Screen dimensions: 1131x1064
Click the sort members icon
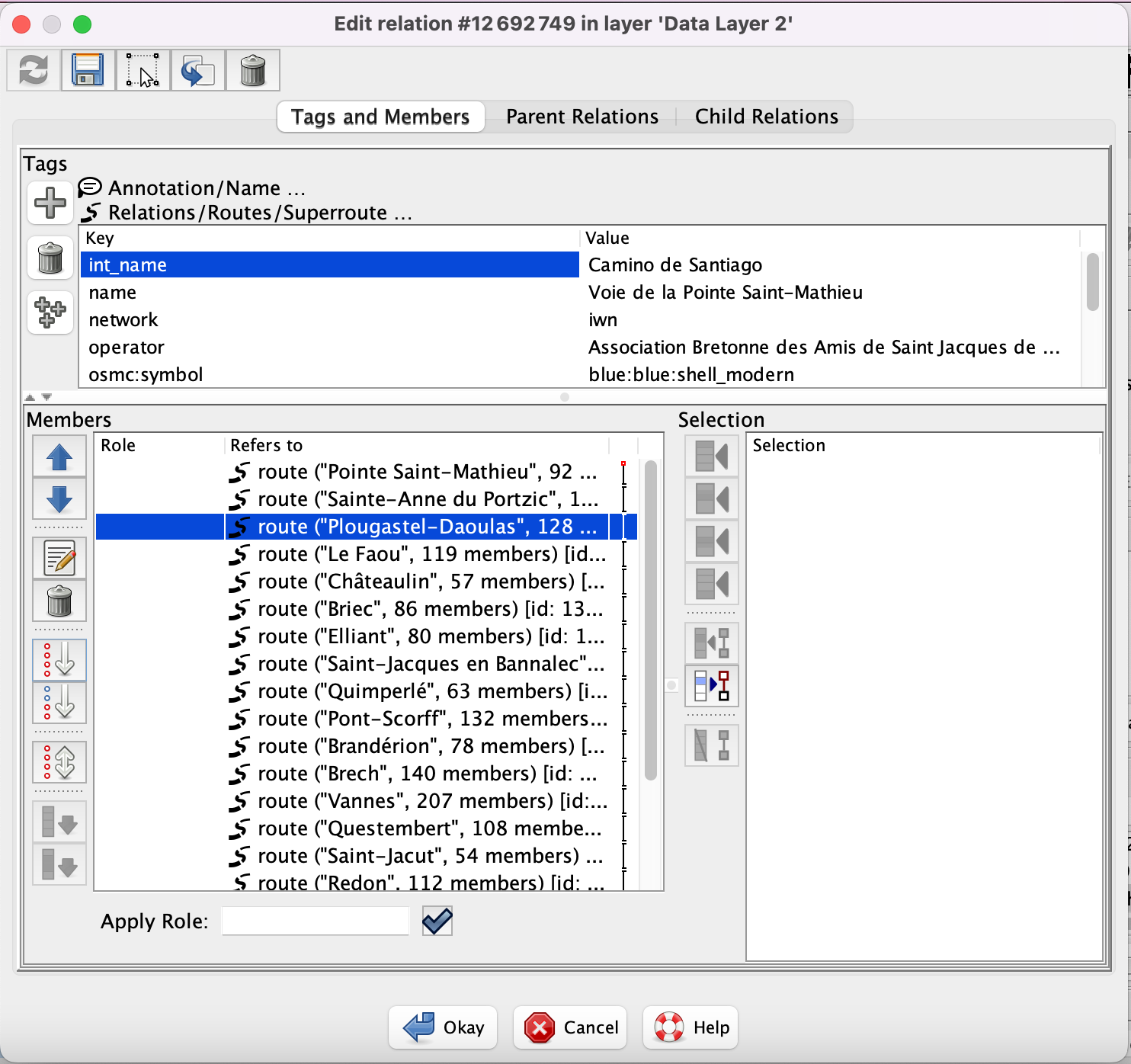coord(59,659)
